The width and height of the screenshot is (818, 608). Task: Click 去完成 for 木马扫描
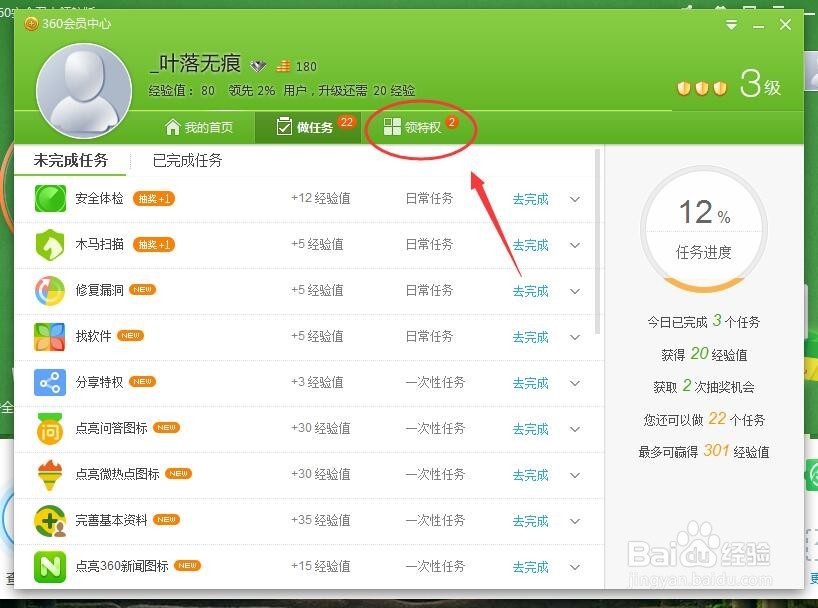tap(531, 245)
